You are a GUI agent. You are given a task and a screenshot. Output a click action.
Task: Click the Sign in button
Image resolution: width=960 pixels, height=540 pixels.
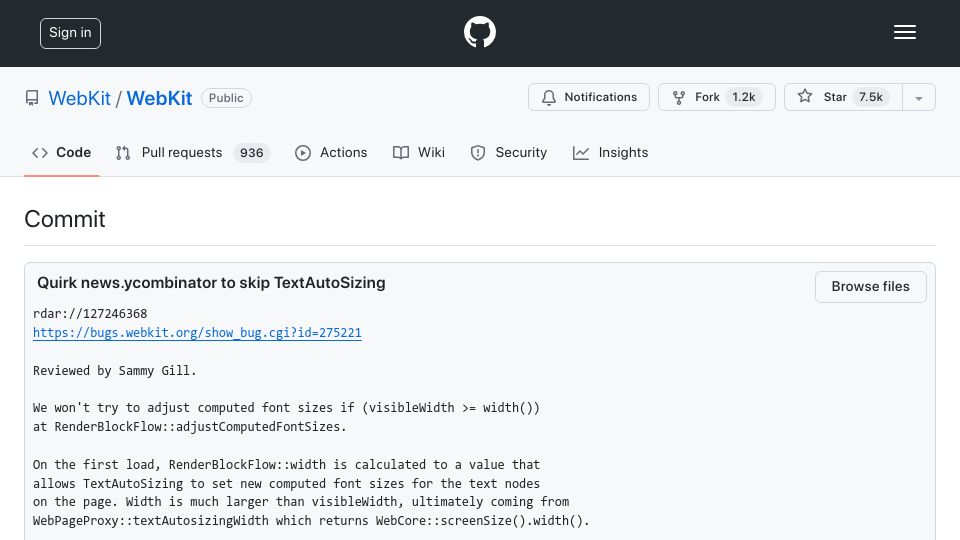70,33
